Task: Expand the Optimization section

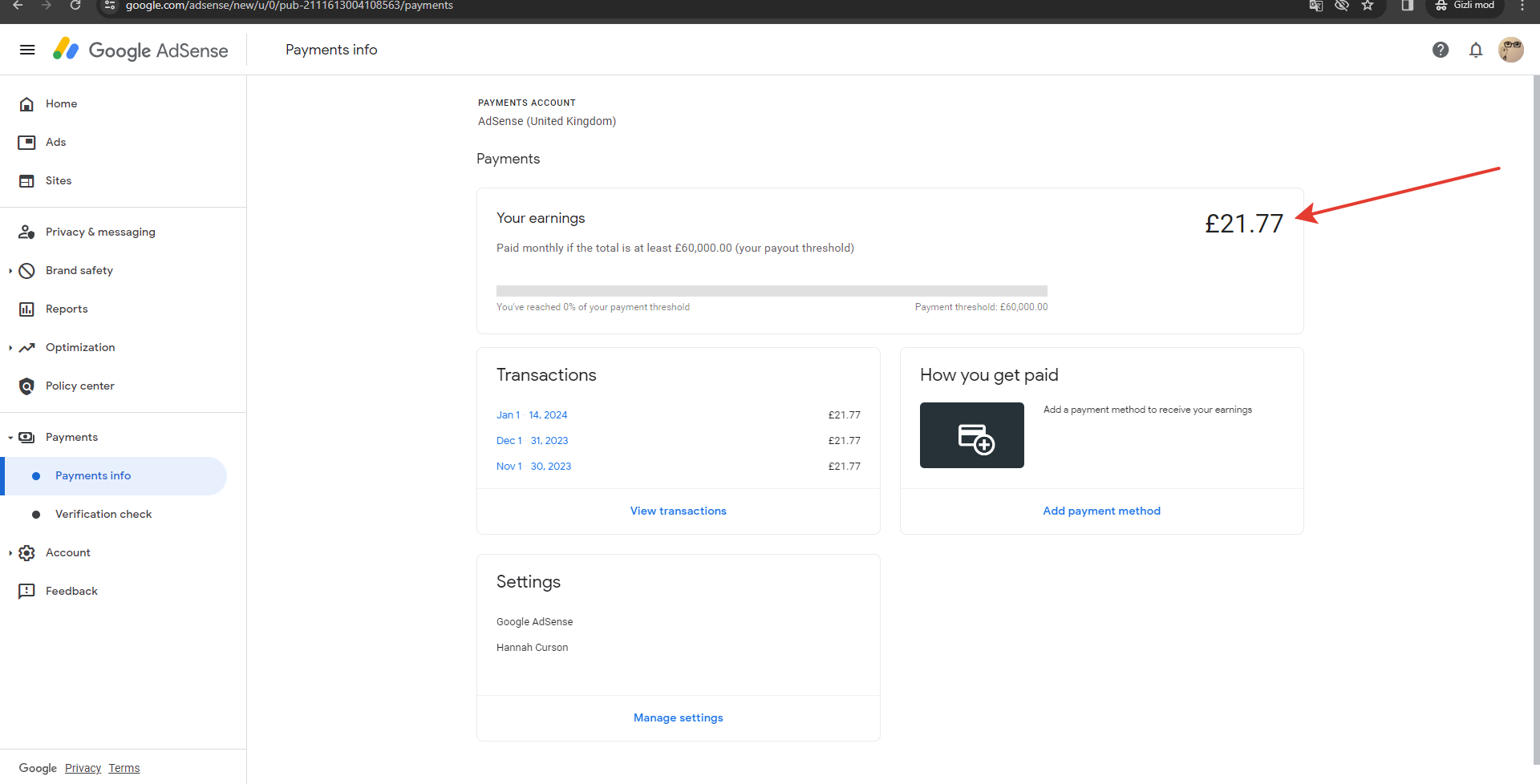Action: [10, 348]
